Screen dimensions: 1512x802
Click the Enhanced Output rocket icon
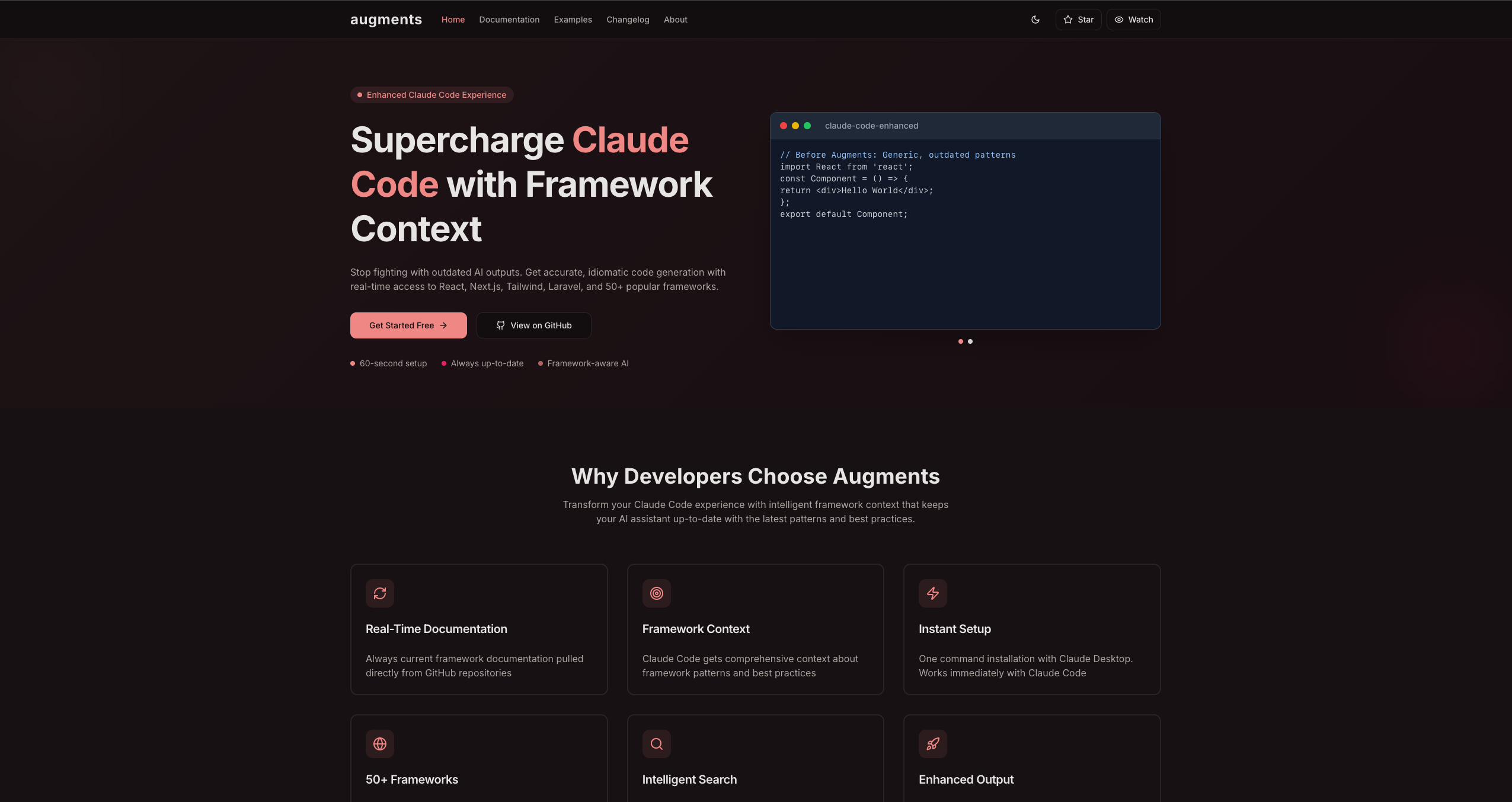click(932, 744)
